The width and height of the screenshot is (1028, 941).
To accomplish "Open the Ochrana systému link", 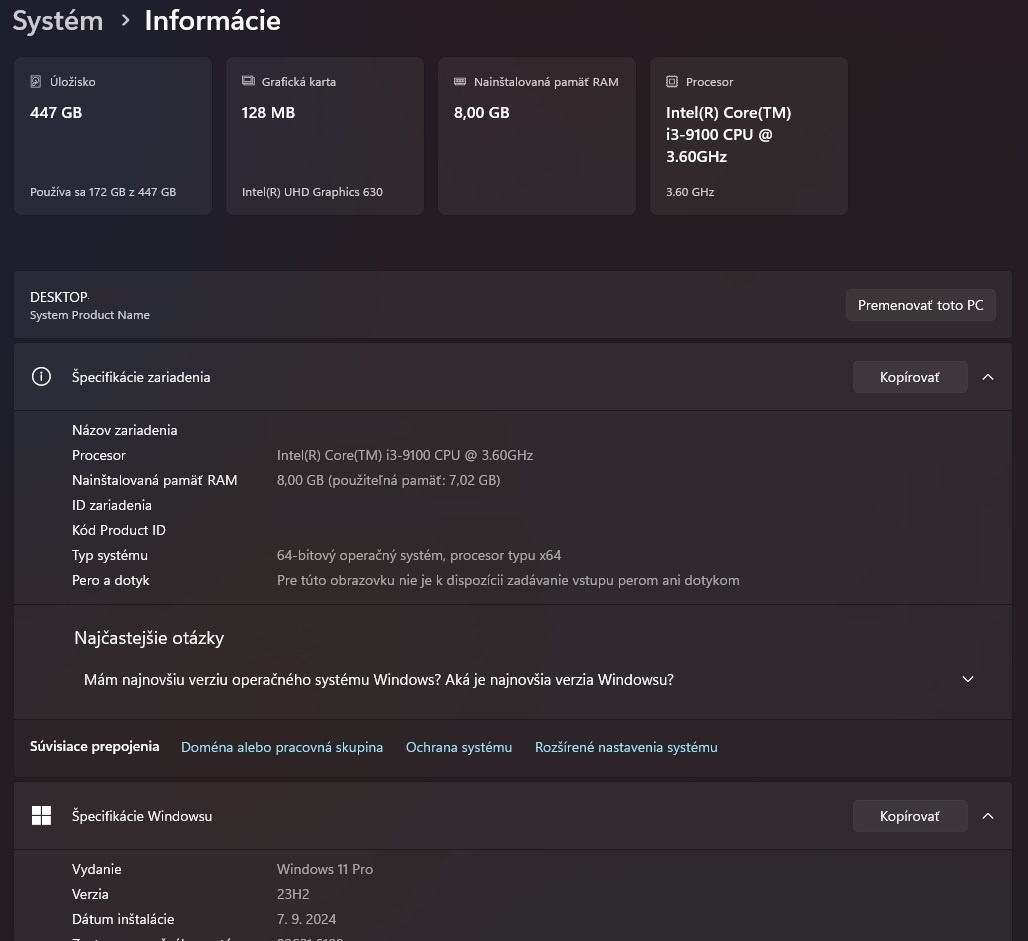I will 459,747.
